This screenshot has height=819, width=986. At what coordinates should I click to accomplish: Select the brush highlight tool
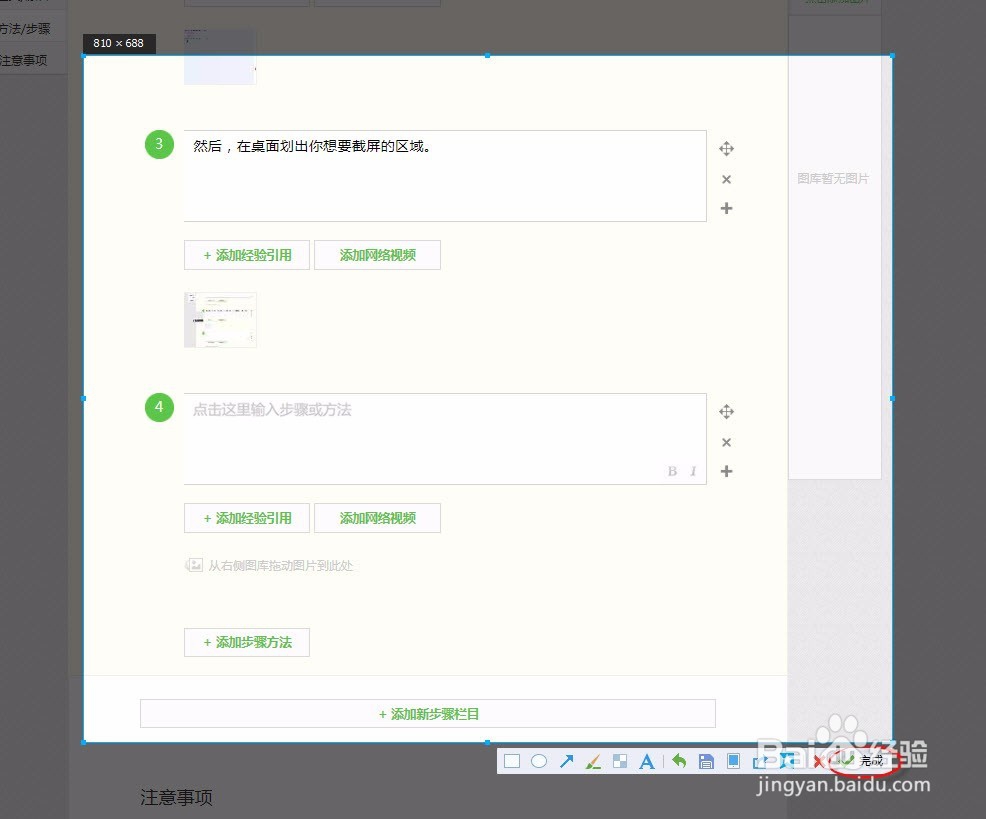click(x=593, y=761)
